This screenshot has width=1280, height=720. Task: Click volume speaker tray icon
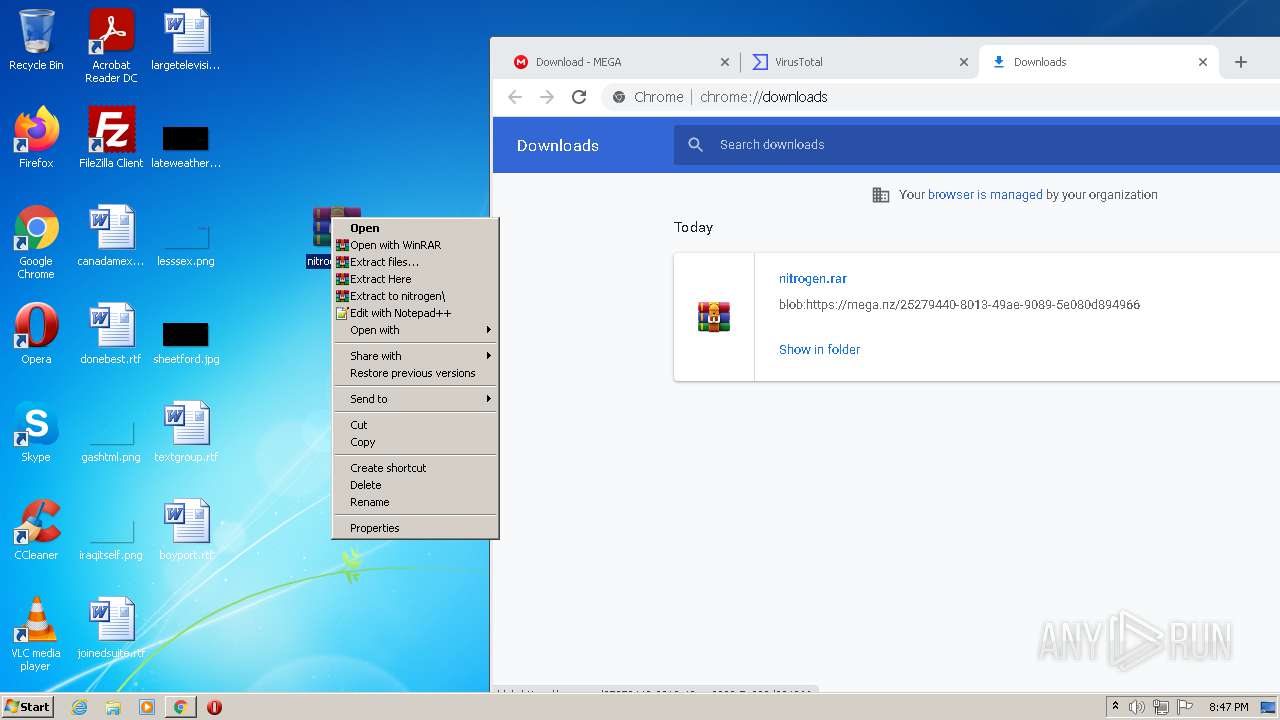[x=1137, y=707]
